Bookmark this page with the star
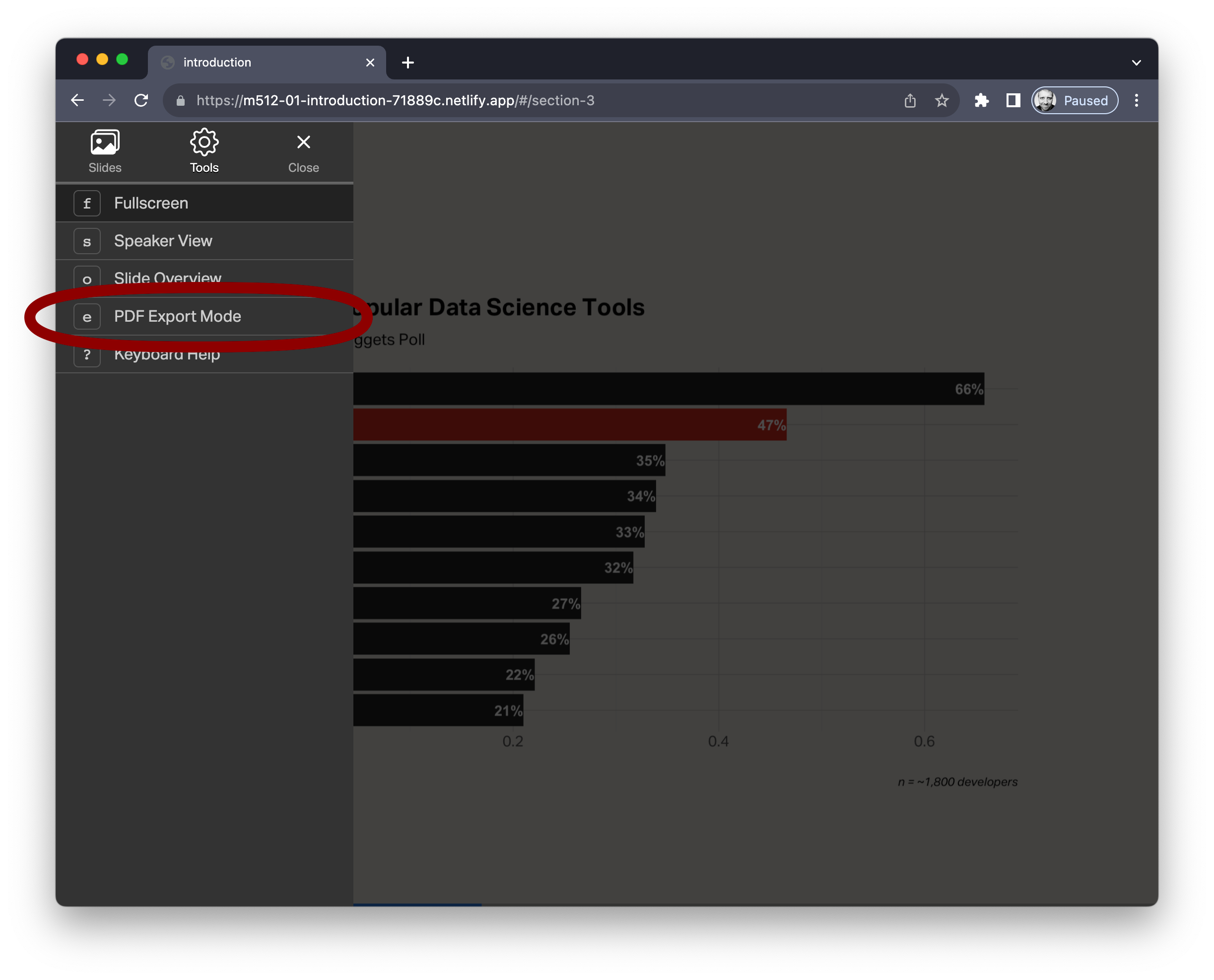Image resolution: width=1214 pixels, height=980 pixels. (x=942, y=100)
